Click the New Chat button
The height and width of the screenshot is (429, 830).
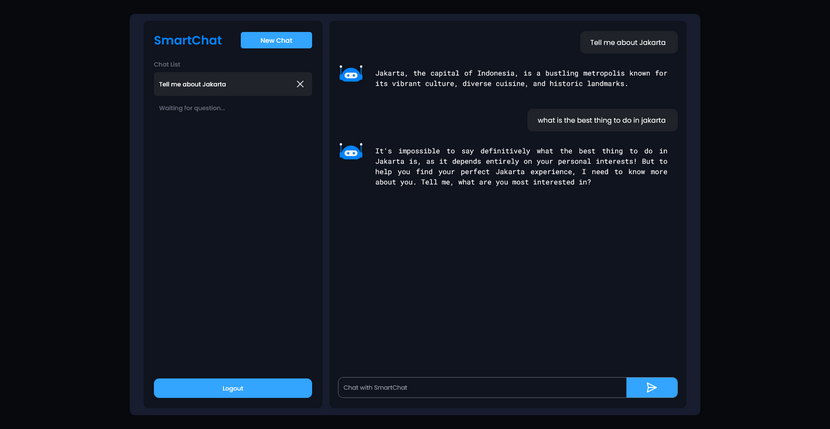276,40
